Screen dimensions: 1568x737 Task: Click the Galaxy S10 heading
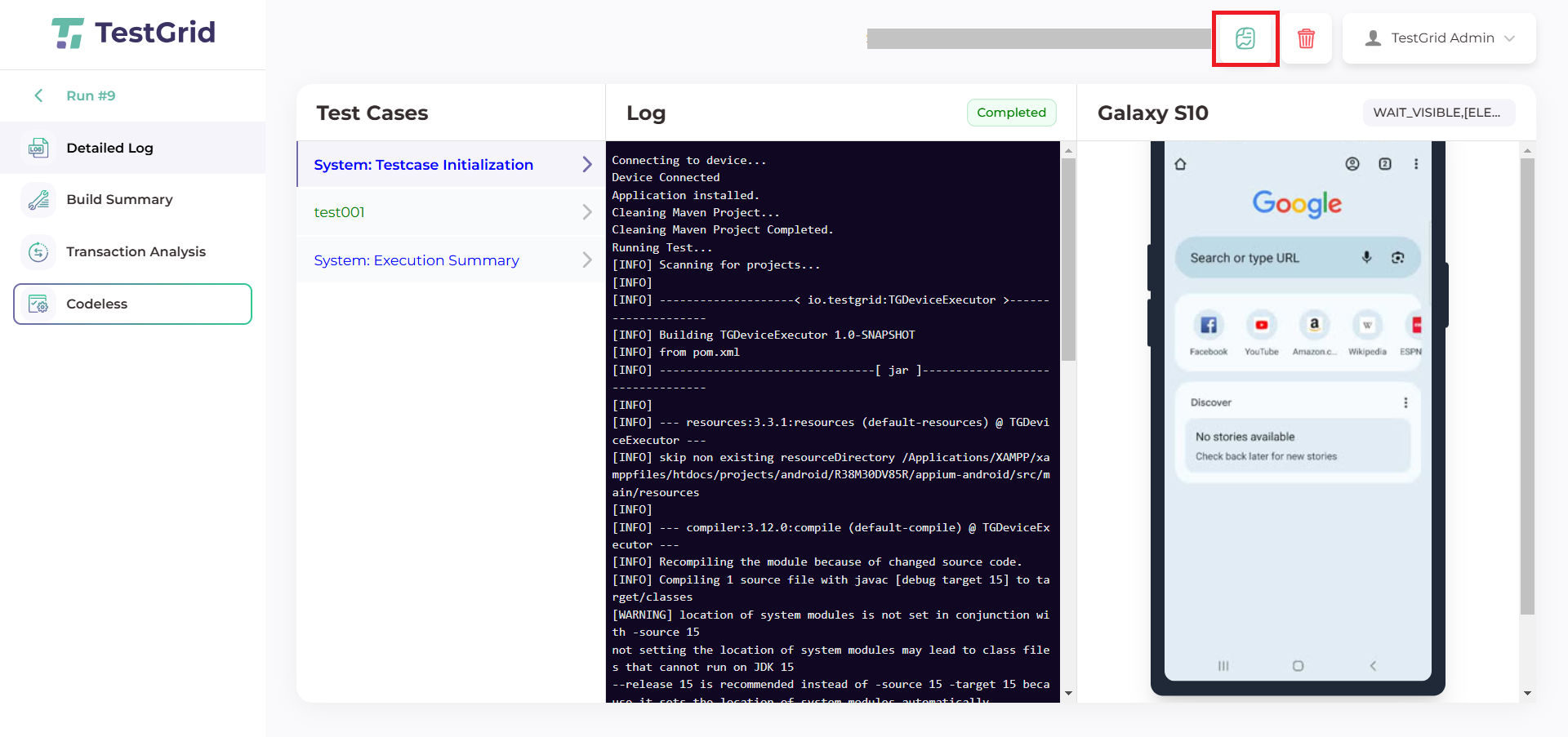tap(1152, 113)
